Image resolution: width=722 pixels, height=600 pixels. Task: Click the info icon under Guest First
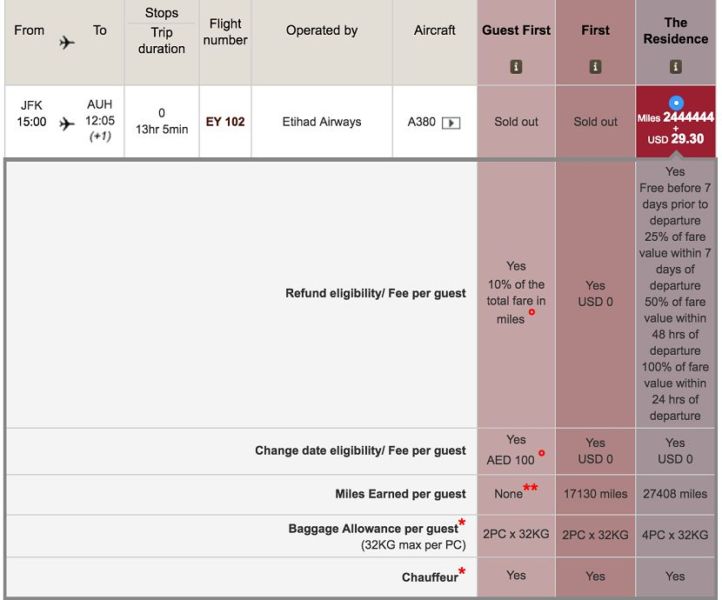(x=516, y=68)
